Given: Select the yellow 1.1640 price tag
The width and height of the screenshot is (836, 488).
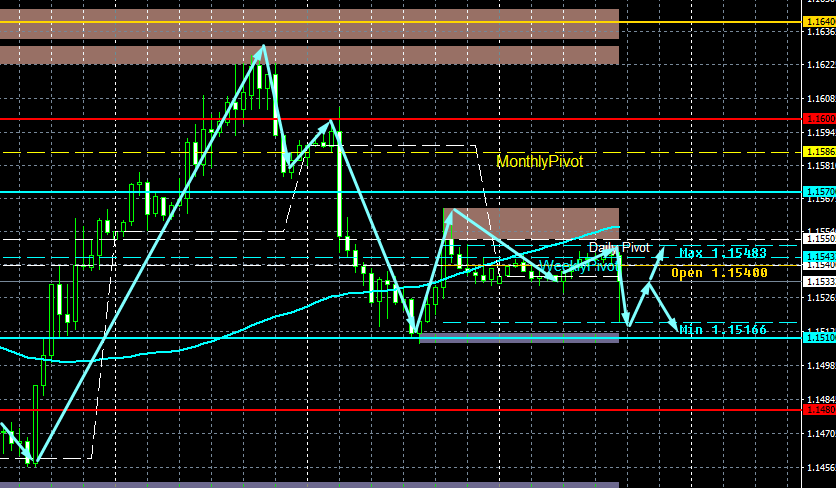Looking at the screenshot, I should coord(819,22).
